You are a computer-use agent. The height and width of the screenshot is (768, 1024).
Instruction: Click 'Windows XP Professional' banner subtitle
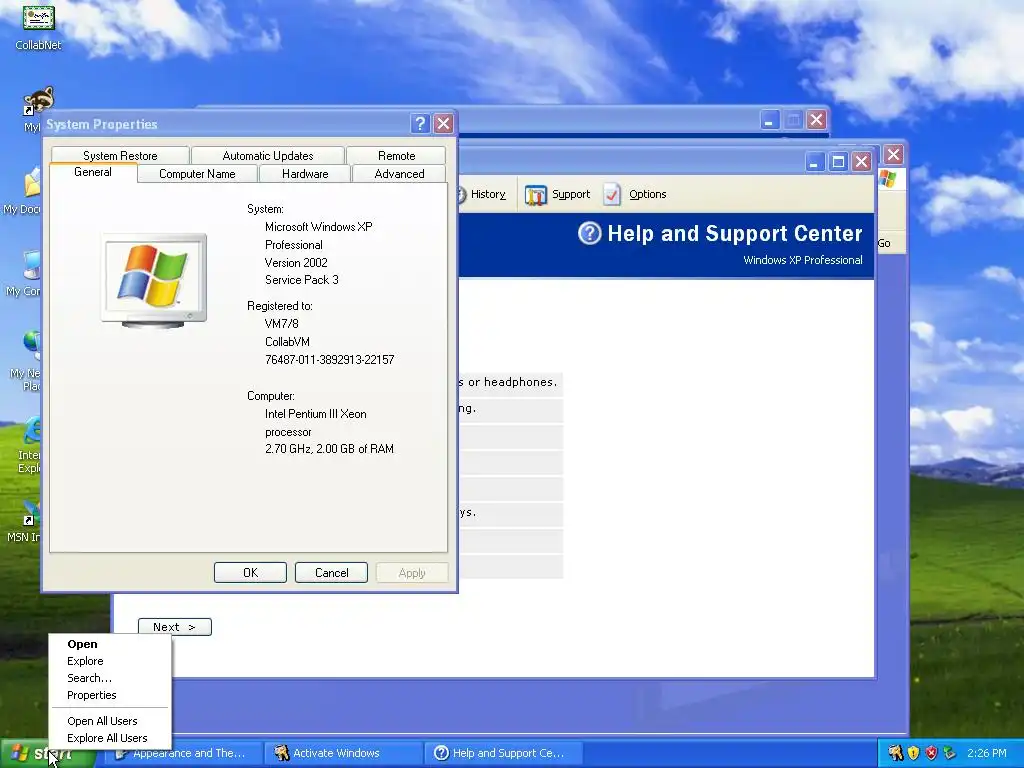(803, 260)
